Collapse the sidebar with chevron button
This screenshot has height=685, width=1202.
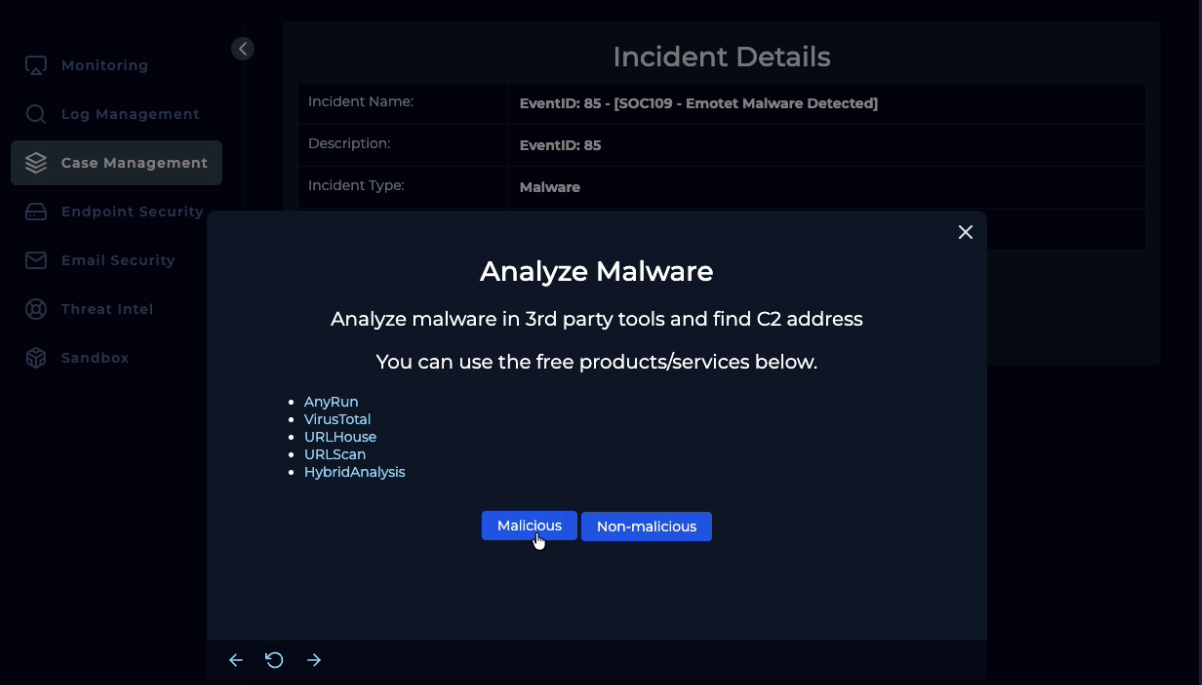pos(242,49)
